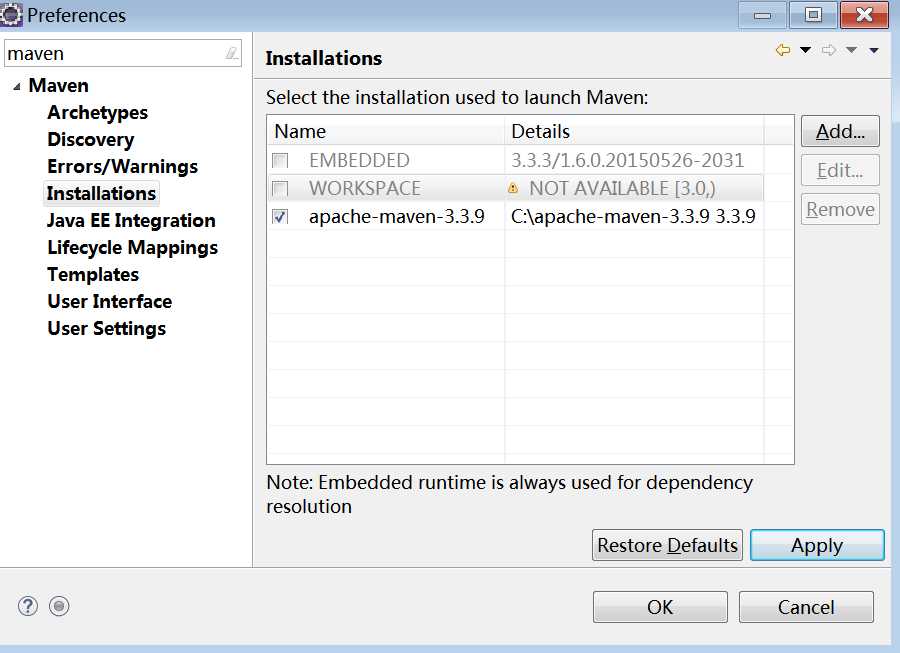Screen dimensions: 900x653
Task: Collapse the Maven tree node
Action: click(17, 87)
